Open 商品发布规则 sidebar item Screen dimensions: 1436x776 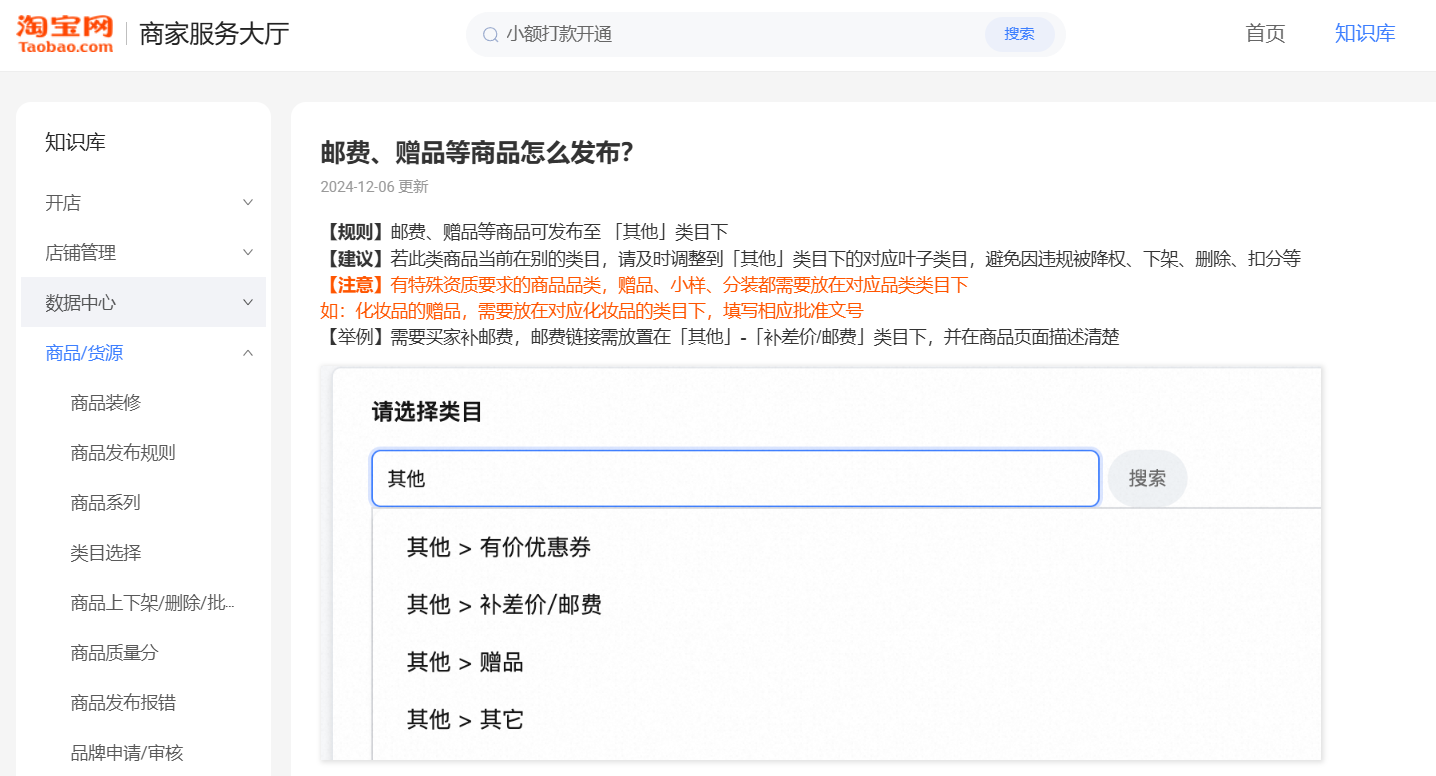(123, 453)
